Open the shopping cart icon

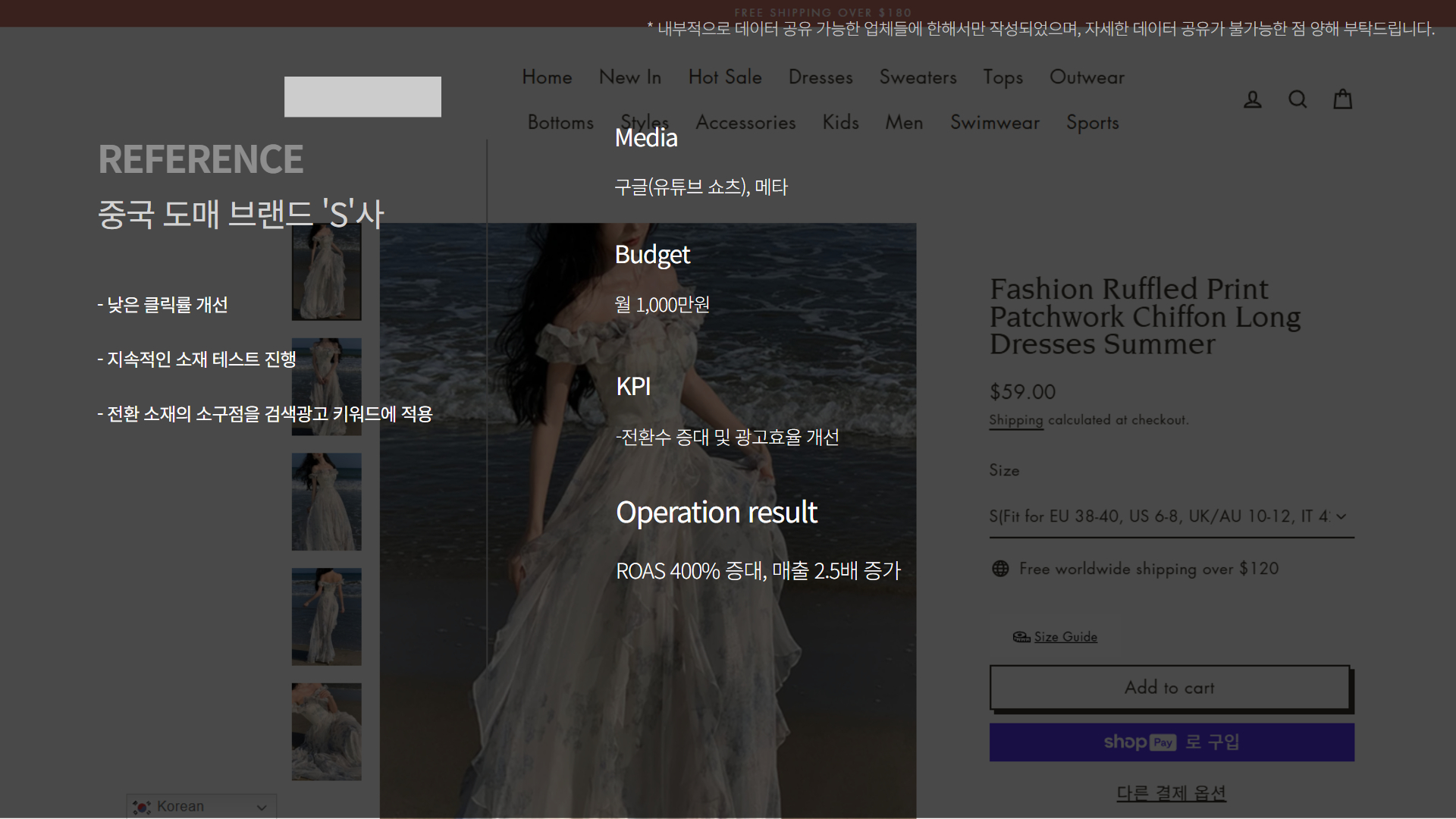(1342, 99)
